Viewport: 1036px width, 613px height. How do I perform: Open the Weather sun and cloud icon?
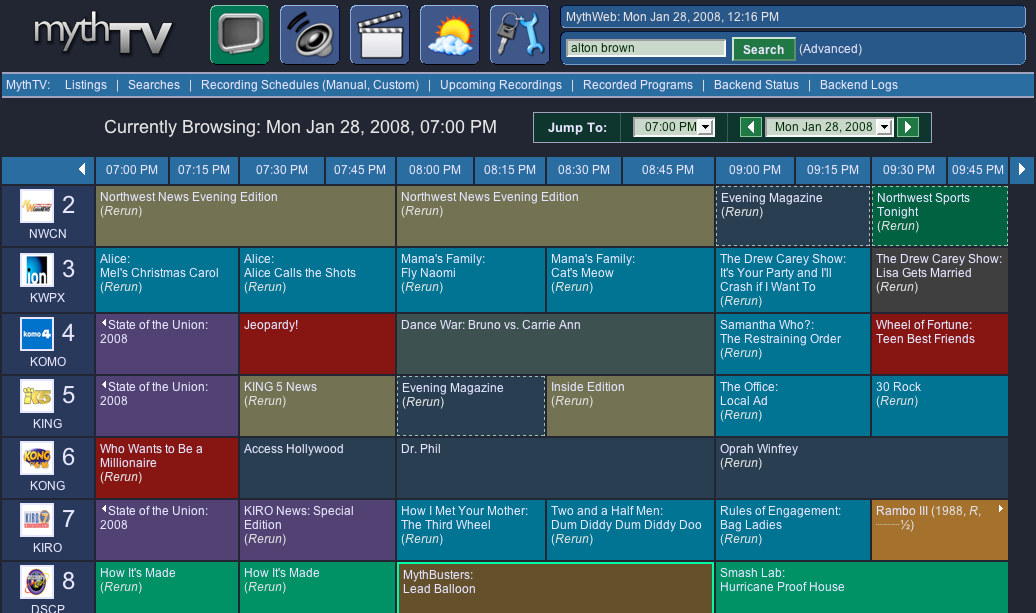click(x=449, y=35)
